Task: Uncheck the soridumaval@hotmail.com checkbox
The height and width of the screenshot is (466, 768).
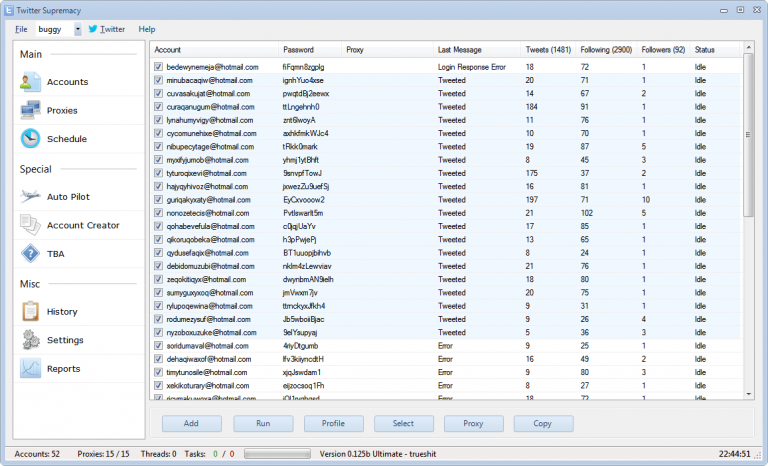Action: pyautogui.click(x=158, y=345)
